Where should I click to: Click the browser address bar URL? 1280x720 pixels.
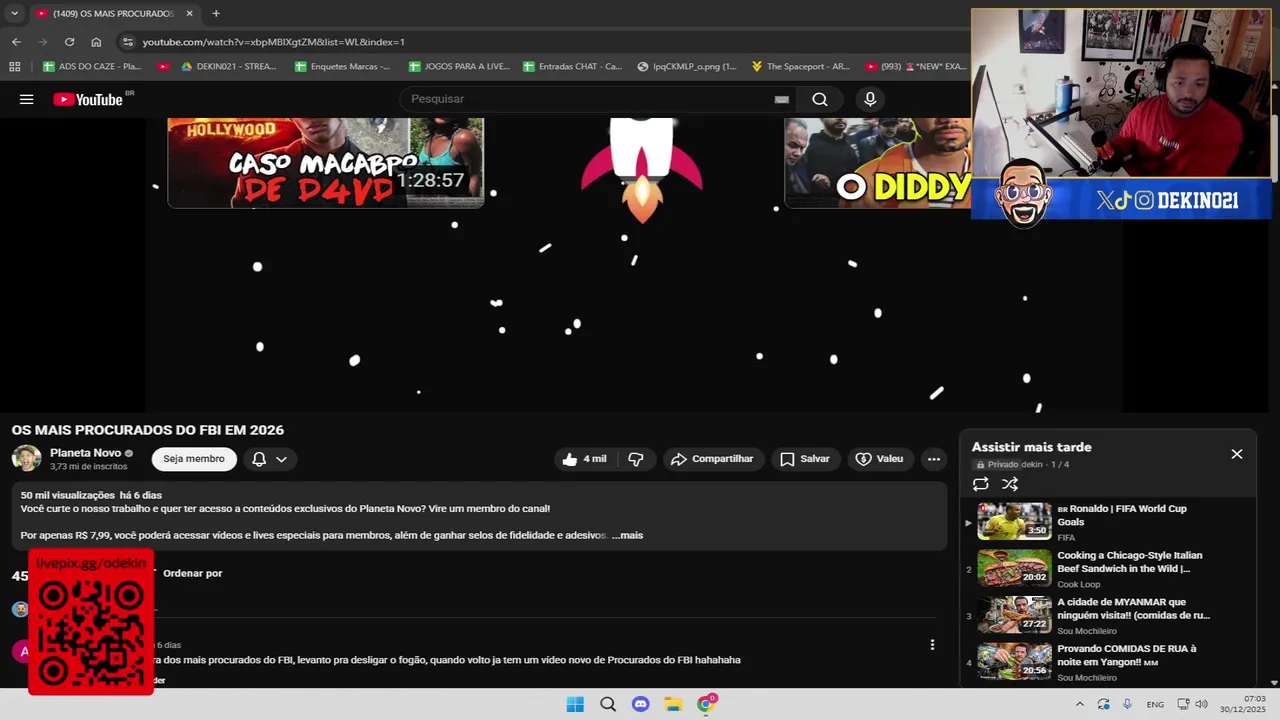click(273, 42)
